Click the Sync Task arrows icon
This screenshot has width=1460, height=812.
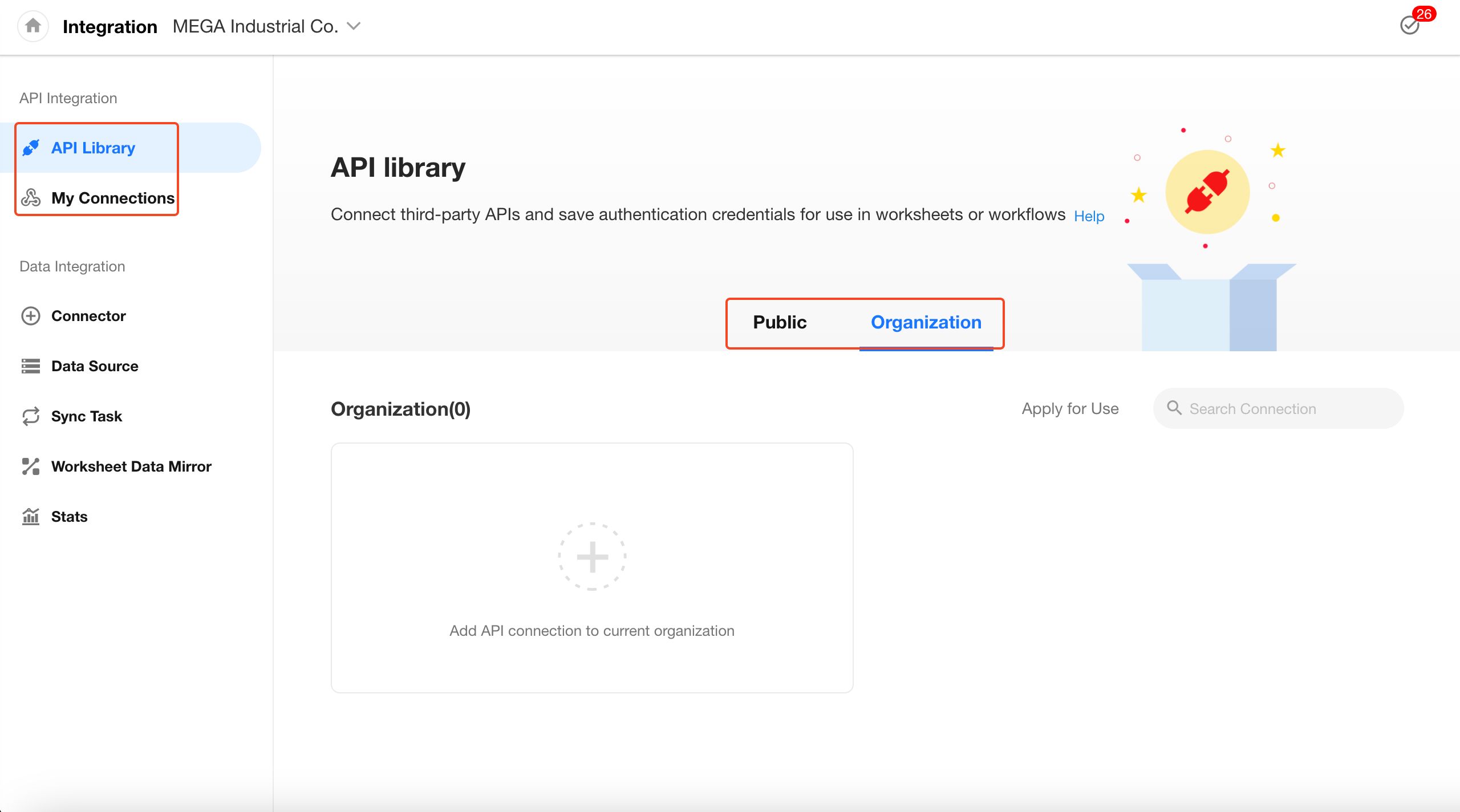[31, 416]
